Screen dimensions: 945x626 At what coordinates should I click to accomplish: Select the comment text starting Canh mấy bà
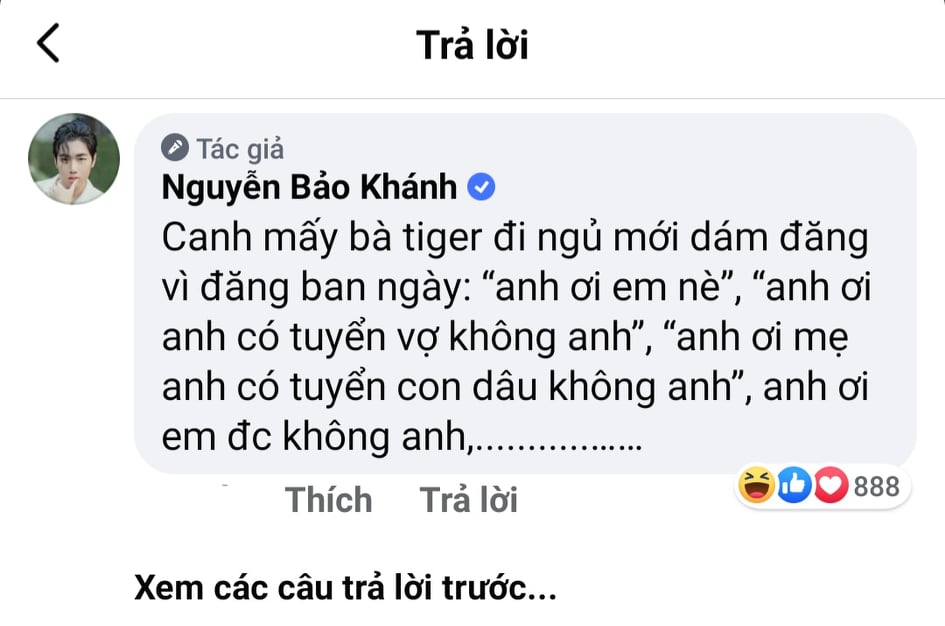point(516,337)
